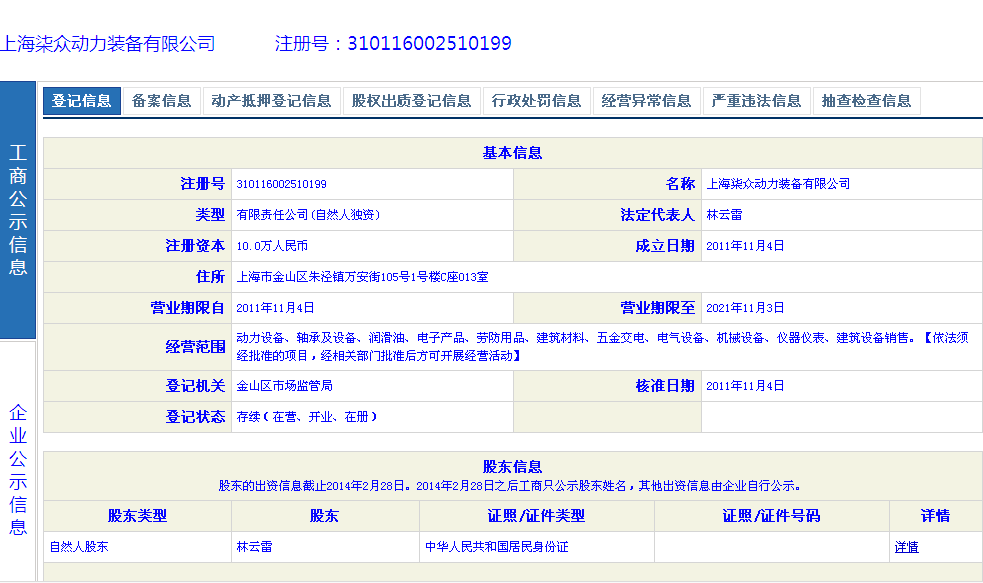
Task: Show the 严重违法信息 tab
Action: (x=756, y=101)
